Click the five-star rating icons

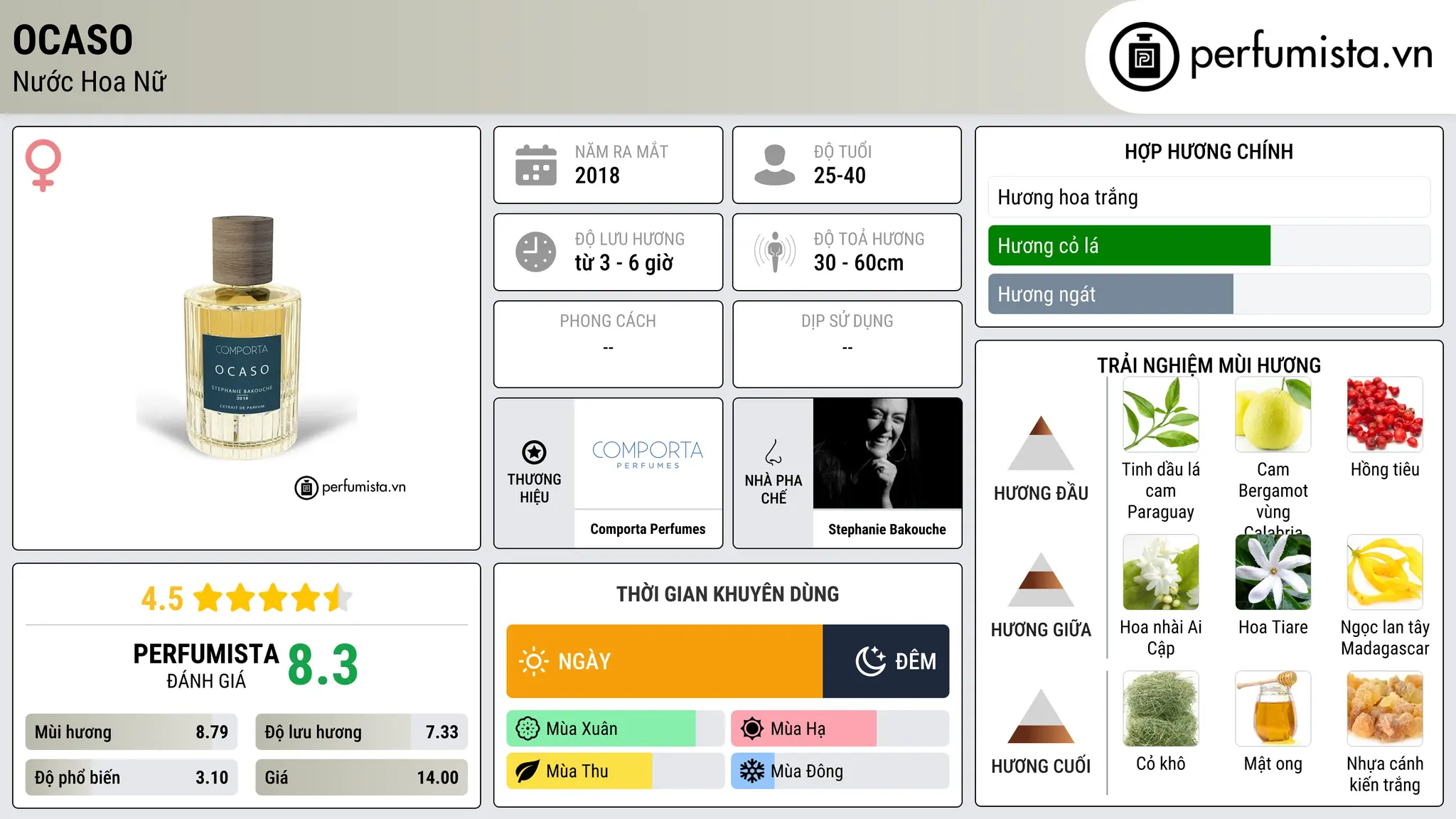[273, 598]
